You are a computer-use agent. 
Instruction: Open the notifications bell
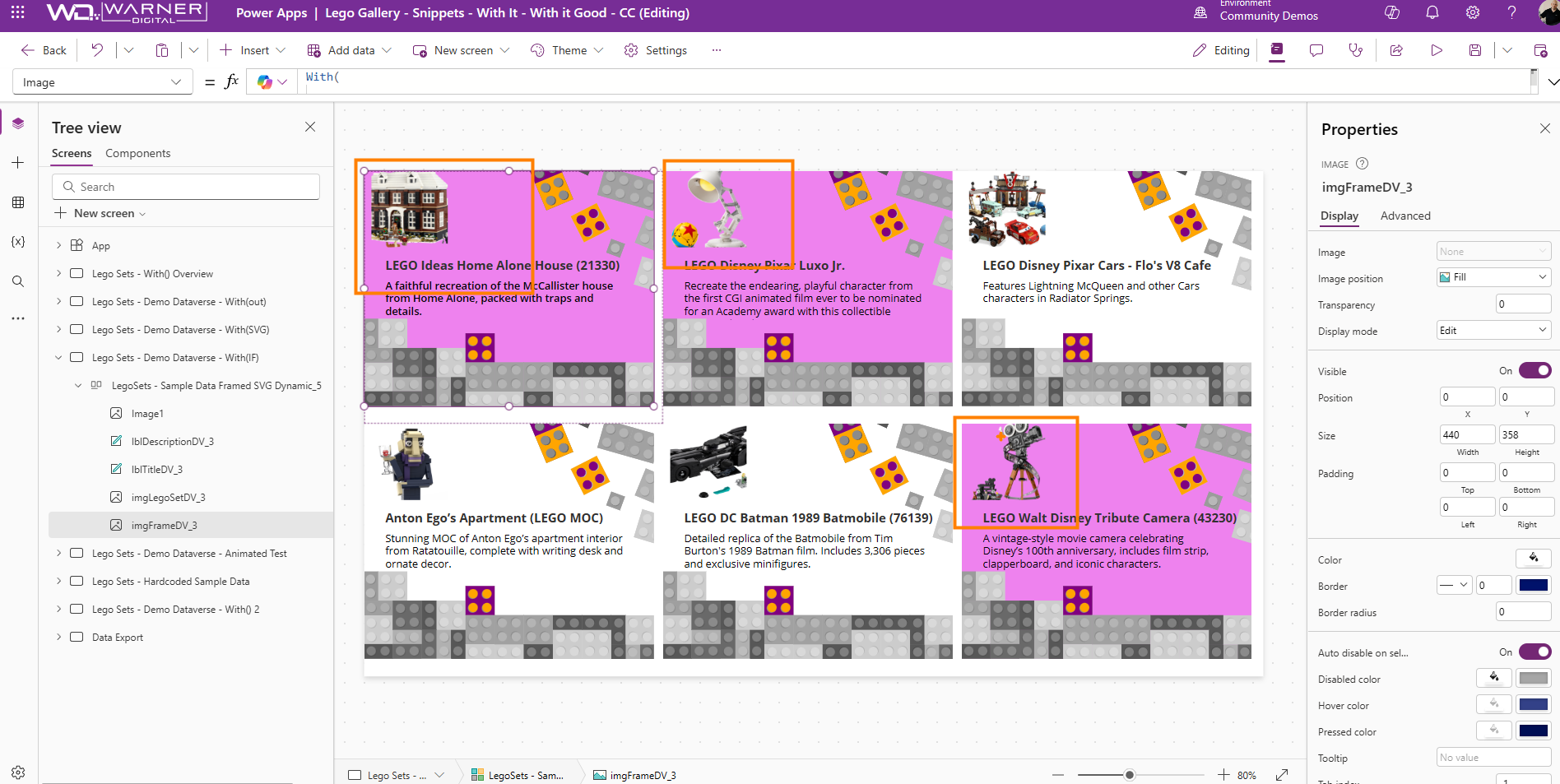pyautogui.click(x=1432, y=12)
